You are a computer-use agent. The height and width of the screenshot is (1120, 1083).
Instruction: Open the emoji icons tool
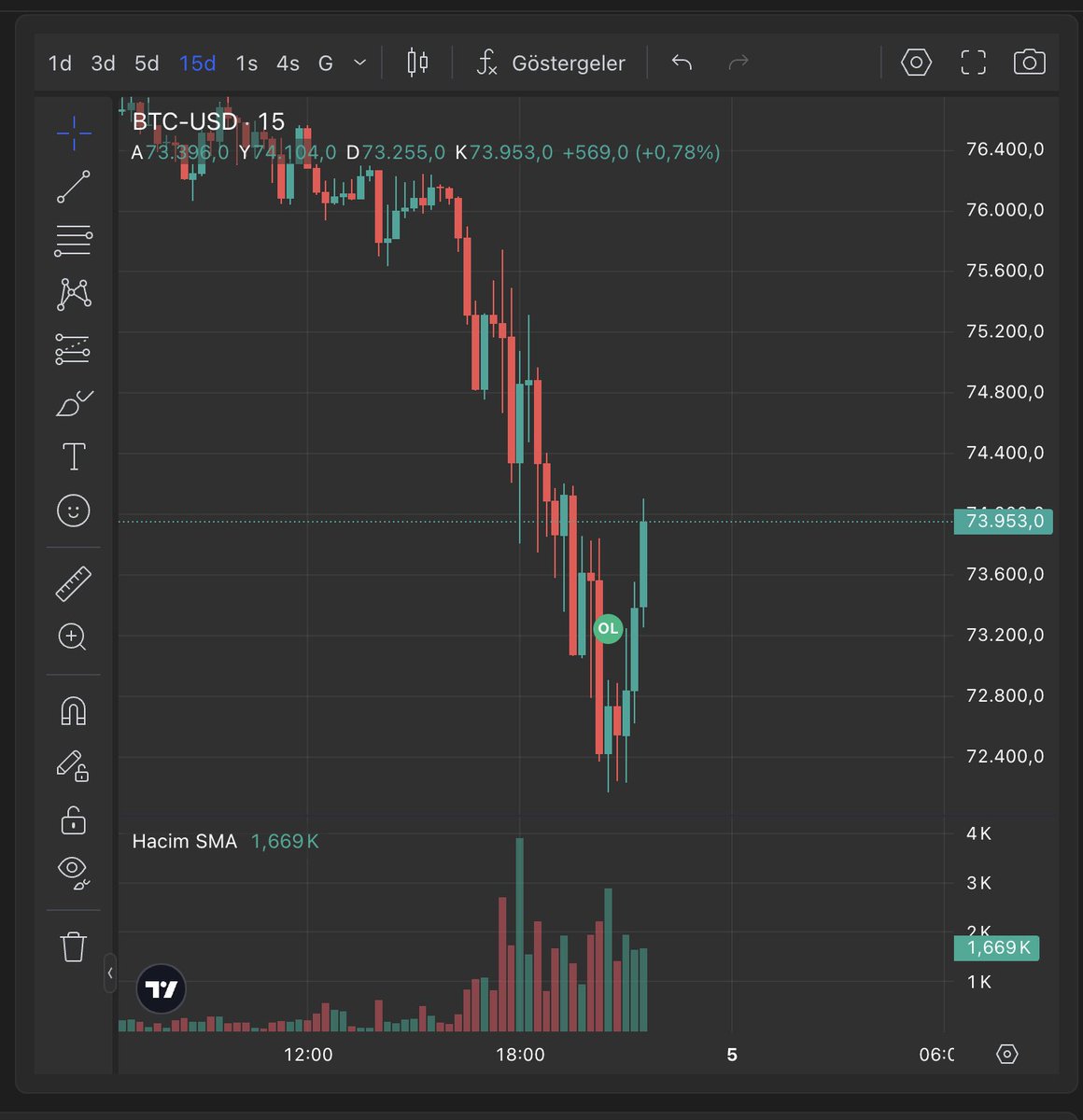(74, 511)
